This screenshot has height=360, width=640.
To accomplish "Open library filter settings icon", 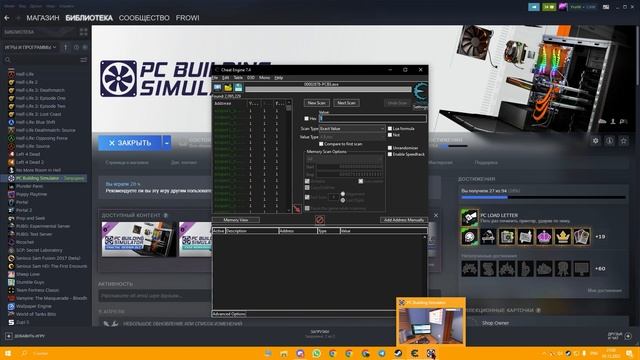I will [83, 60].
